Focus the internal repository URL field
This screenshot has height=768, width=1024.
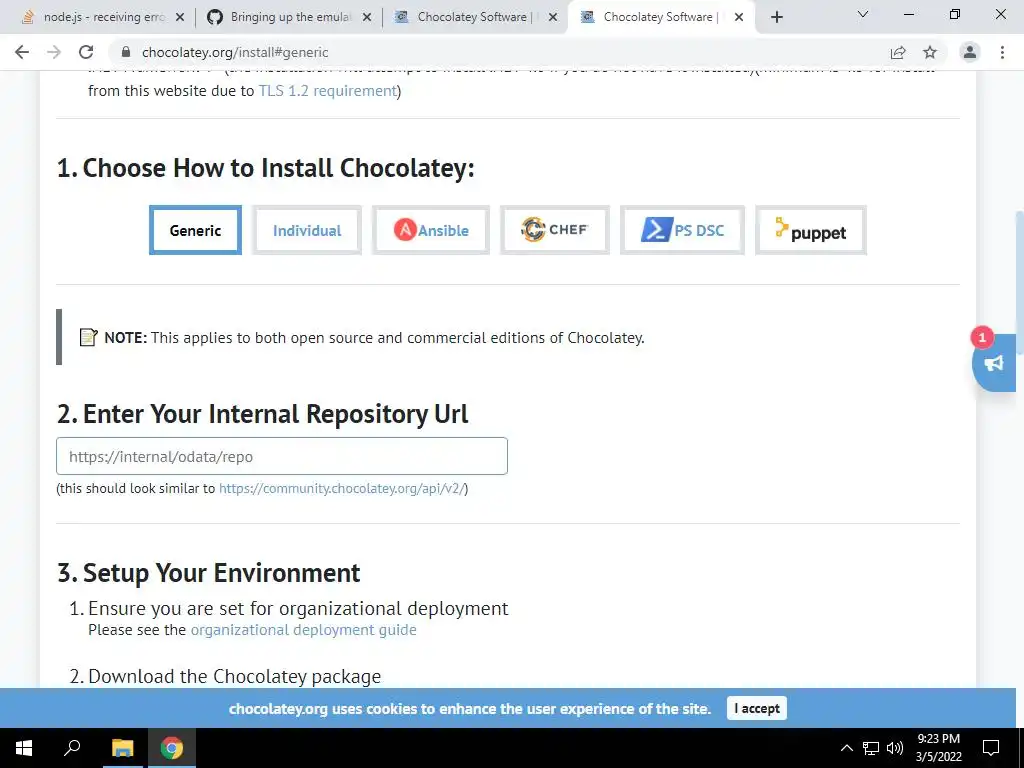pos(281,456)
